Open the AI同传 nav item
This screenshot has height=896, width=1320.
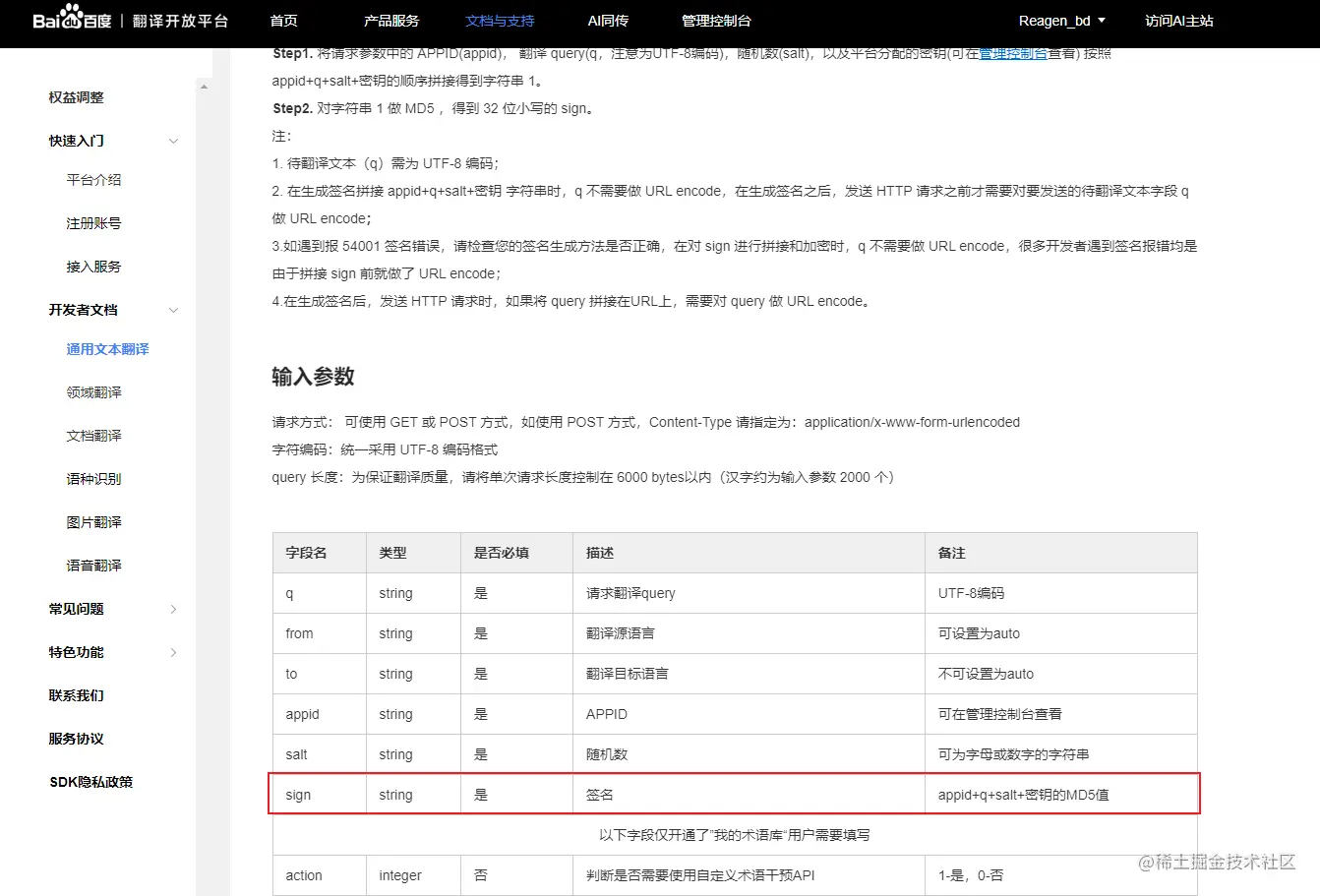click(608, 21)
